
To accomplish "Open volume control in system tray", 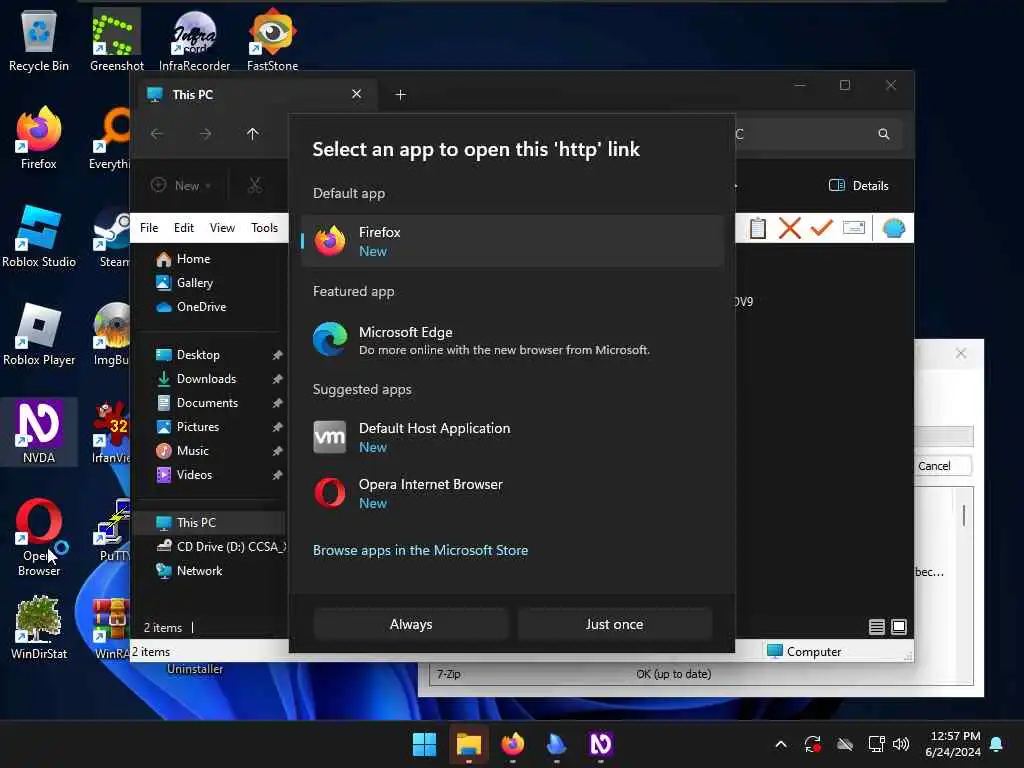I will coord(901,744).
